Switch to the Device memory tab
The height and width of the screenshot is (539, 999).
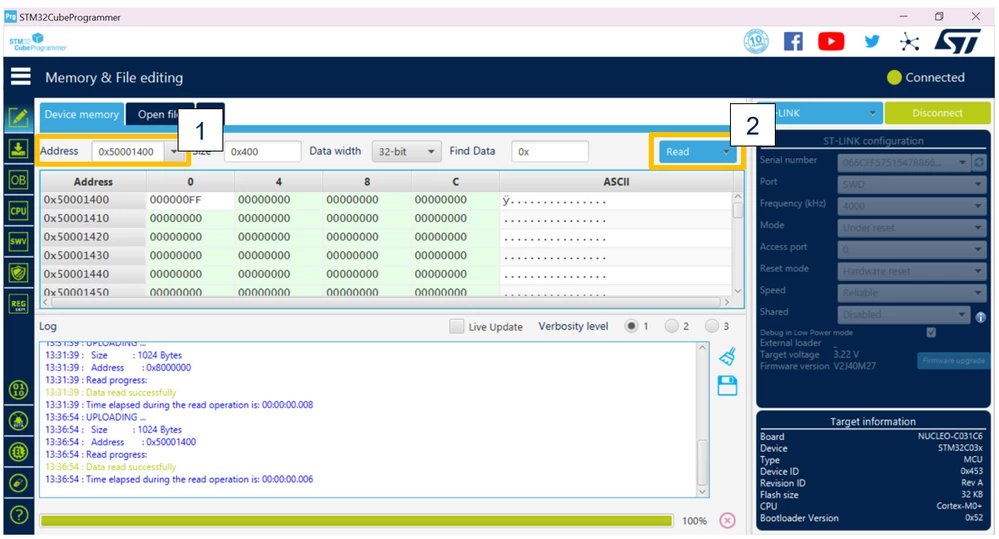coord(82,115)
